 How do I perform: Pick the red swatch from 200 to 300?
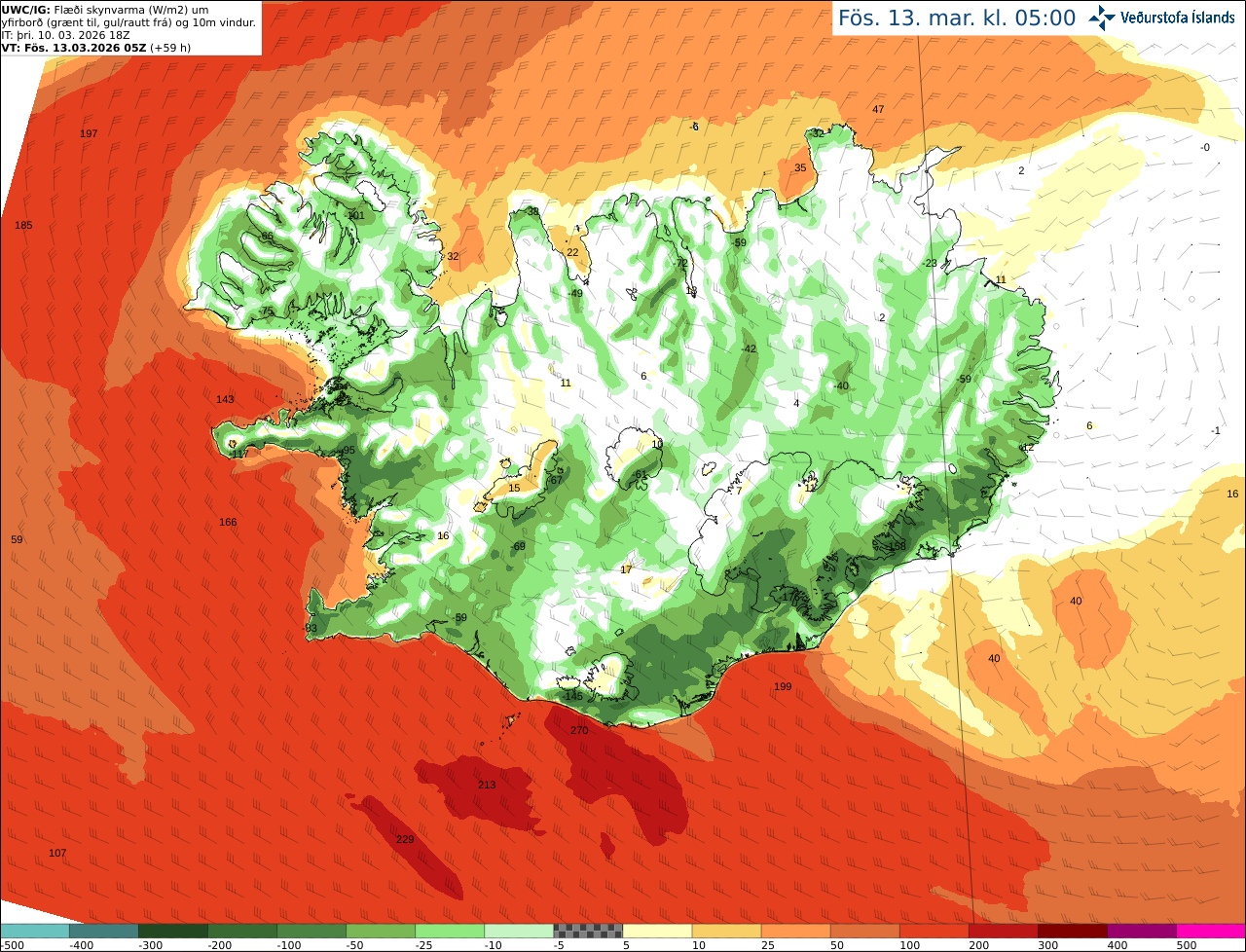click(x=1003, y=932)
